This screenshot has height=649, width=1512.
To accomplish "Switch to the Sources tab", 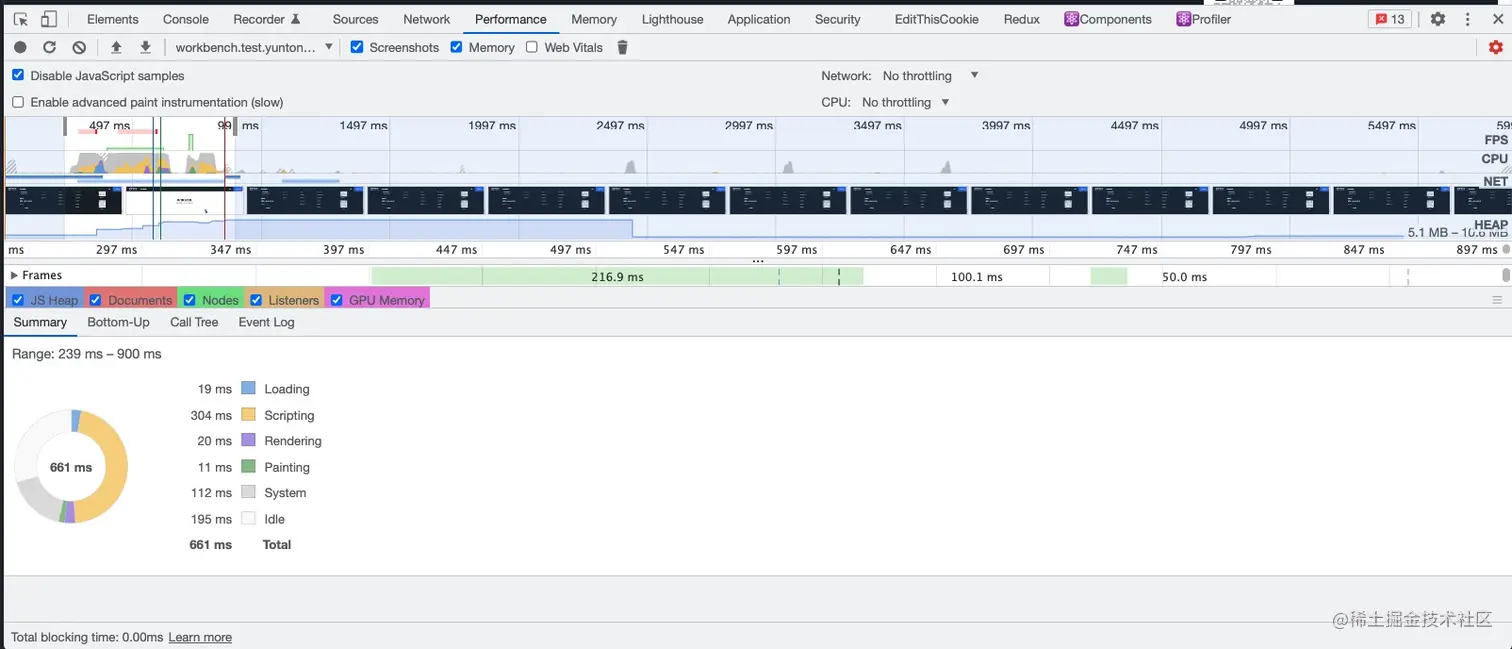I will (355, 19).
